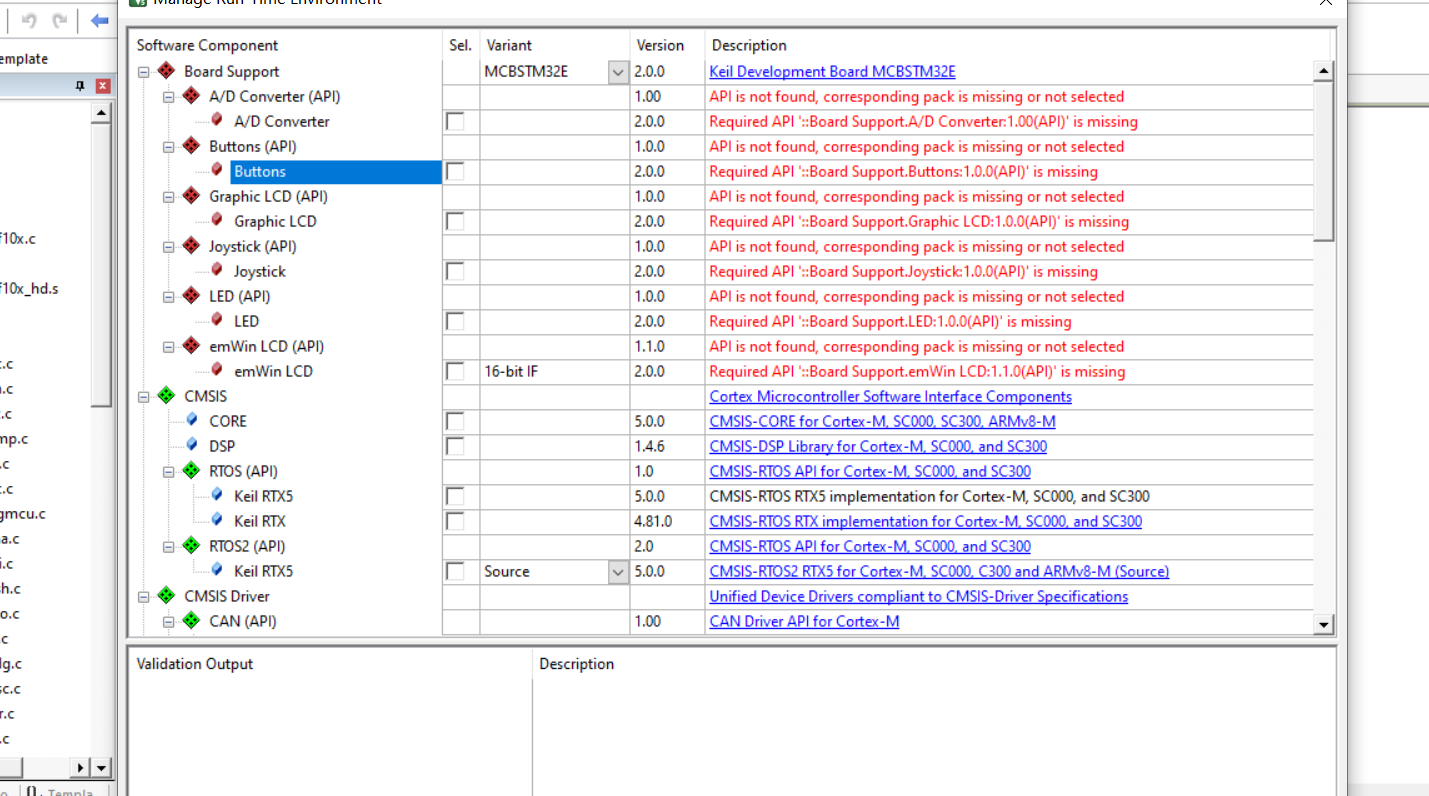Click the icon next to A/D Converter (API)
This screenshot has height=796, width=1429.
pos(191,96)
